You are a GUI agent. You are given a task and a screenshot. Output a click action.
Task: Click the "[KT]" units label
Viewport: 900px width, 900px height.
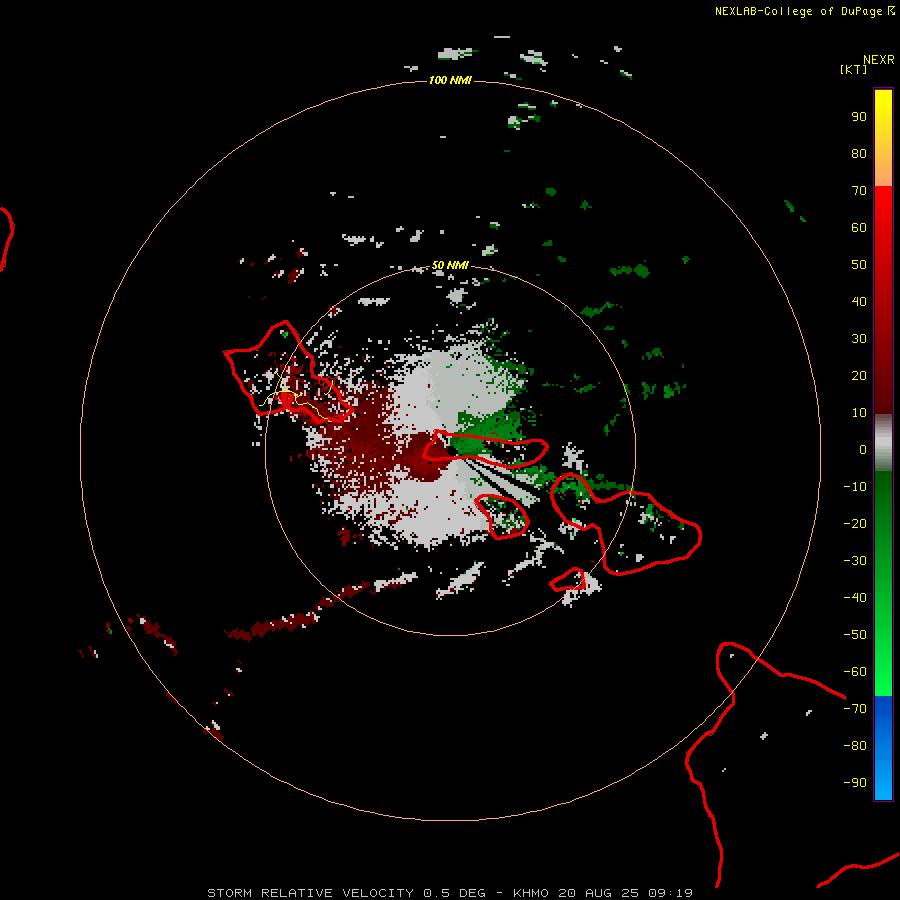[853, 69]
